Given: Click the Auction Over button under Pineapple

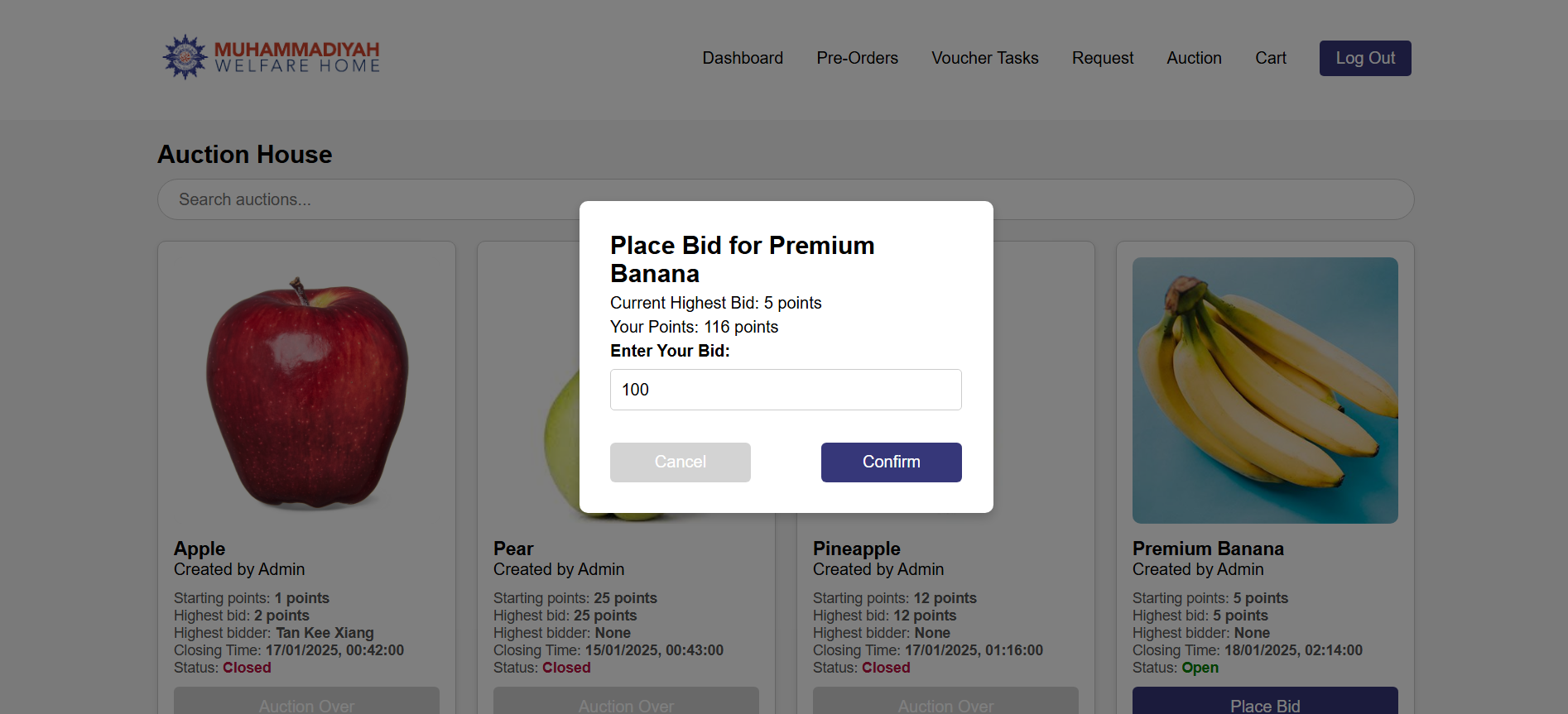Looking at the screenshot, I should pos(945,702).
